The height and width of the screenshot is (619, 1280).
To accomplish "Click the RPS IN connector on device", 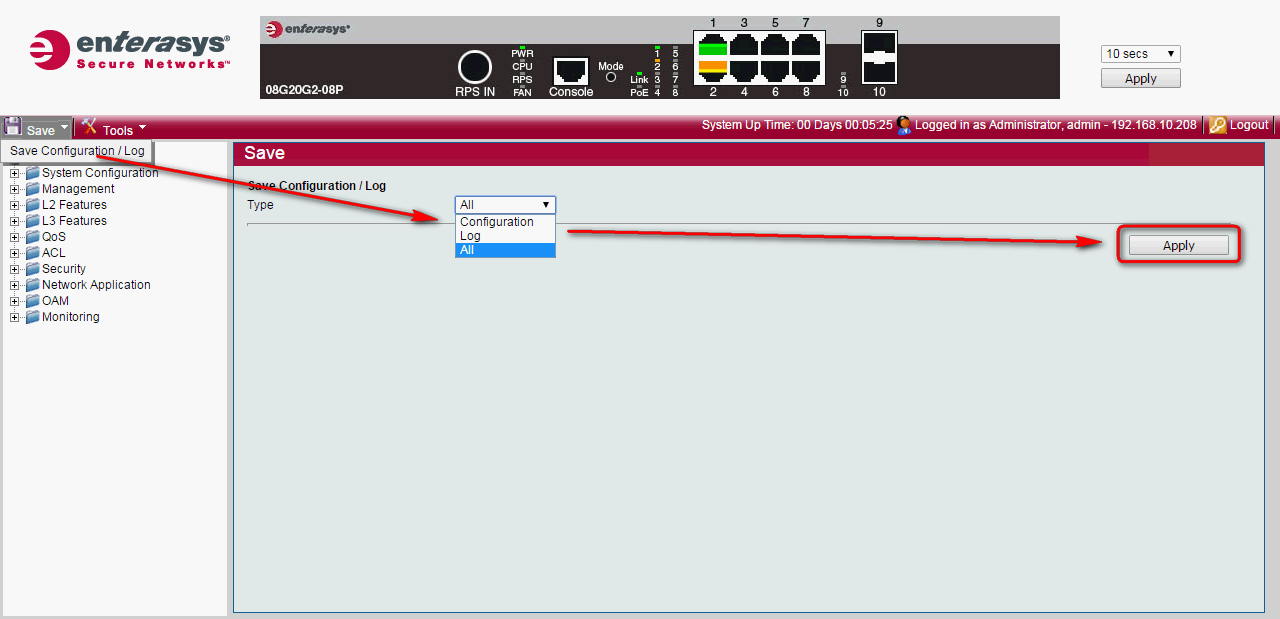I will 475,67.
